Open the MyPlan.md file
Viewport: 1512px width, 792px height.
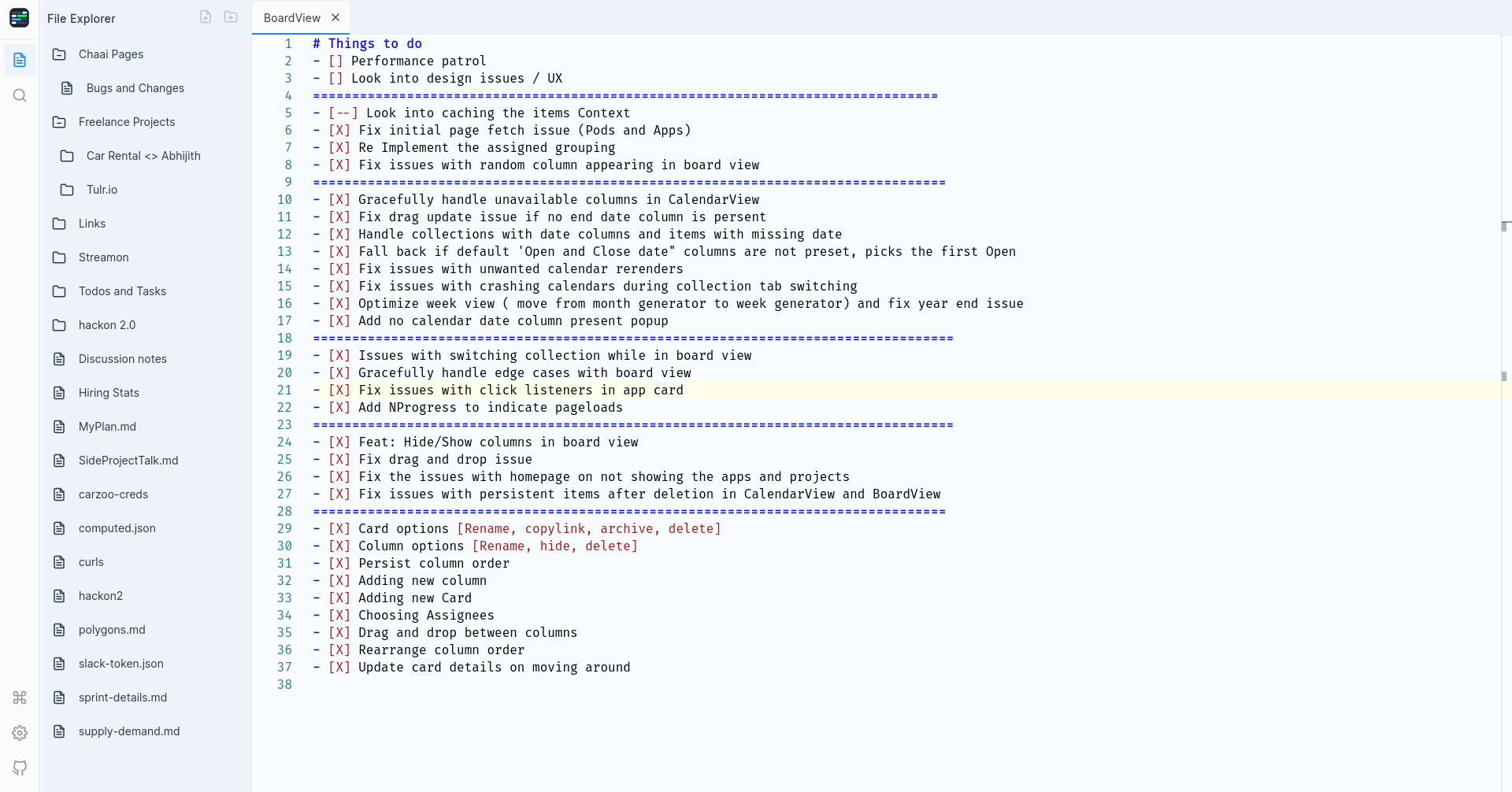coord(107,426)
